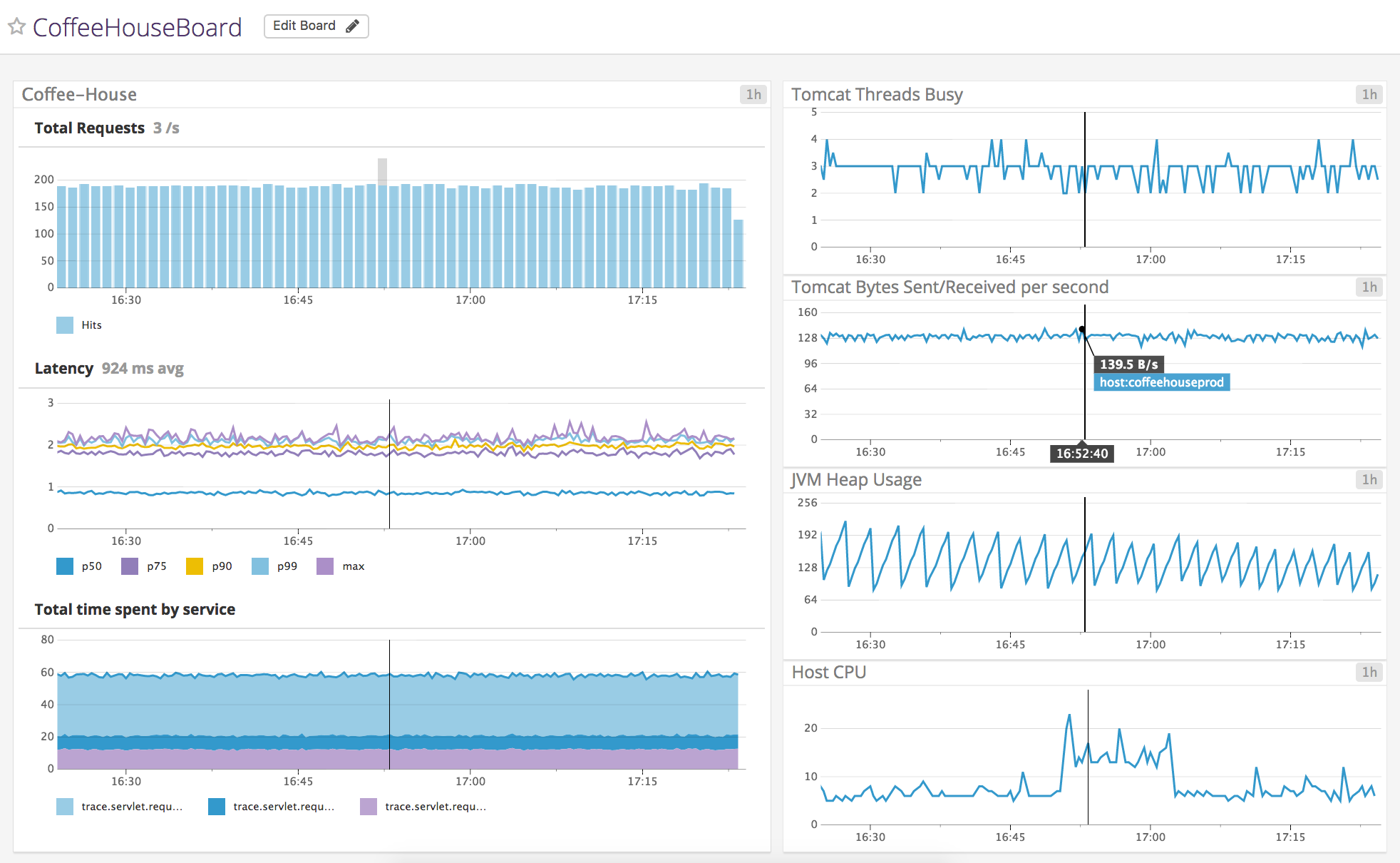Click the dark blue trace.servlet legend square
This screenshot has width=1400, height=863.
pyautogui.click(x=216, y=806)
